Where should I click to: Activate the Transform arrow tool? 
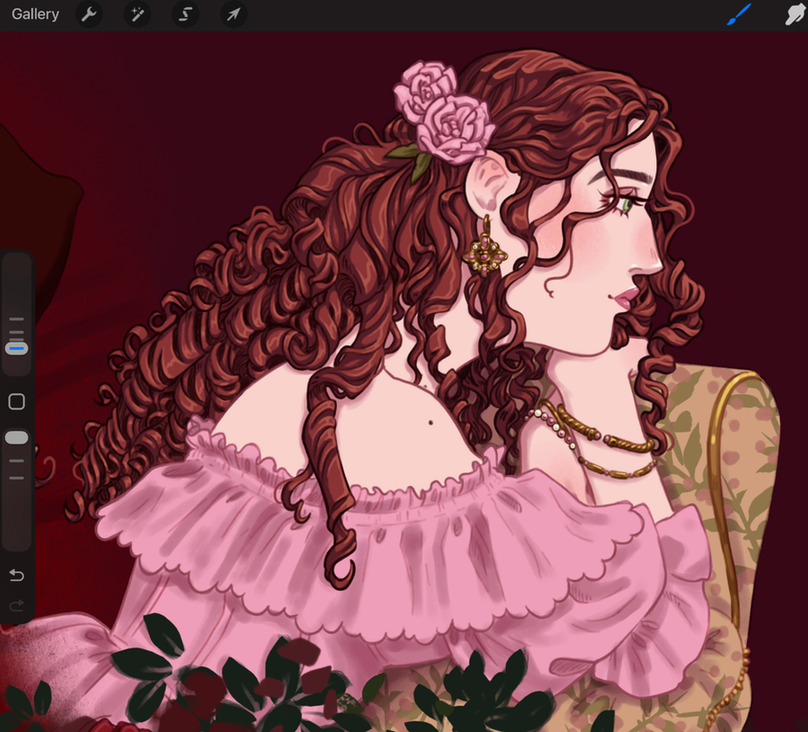(x=233, y=15)
